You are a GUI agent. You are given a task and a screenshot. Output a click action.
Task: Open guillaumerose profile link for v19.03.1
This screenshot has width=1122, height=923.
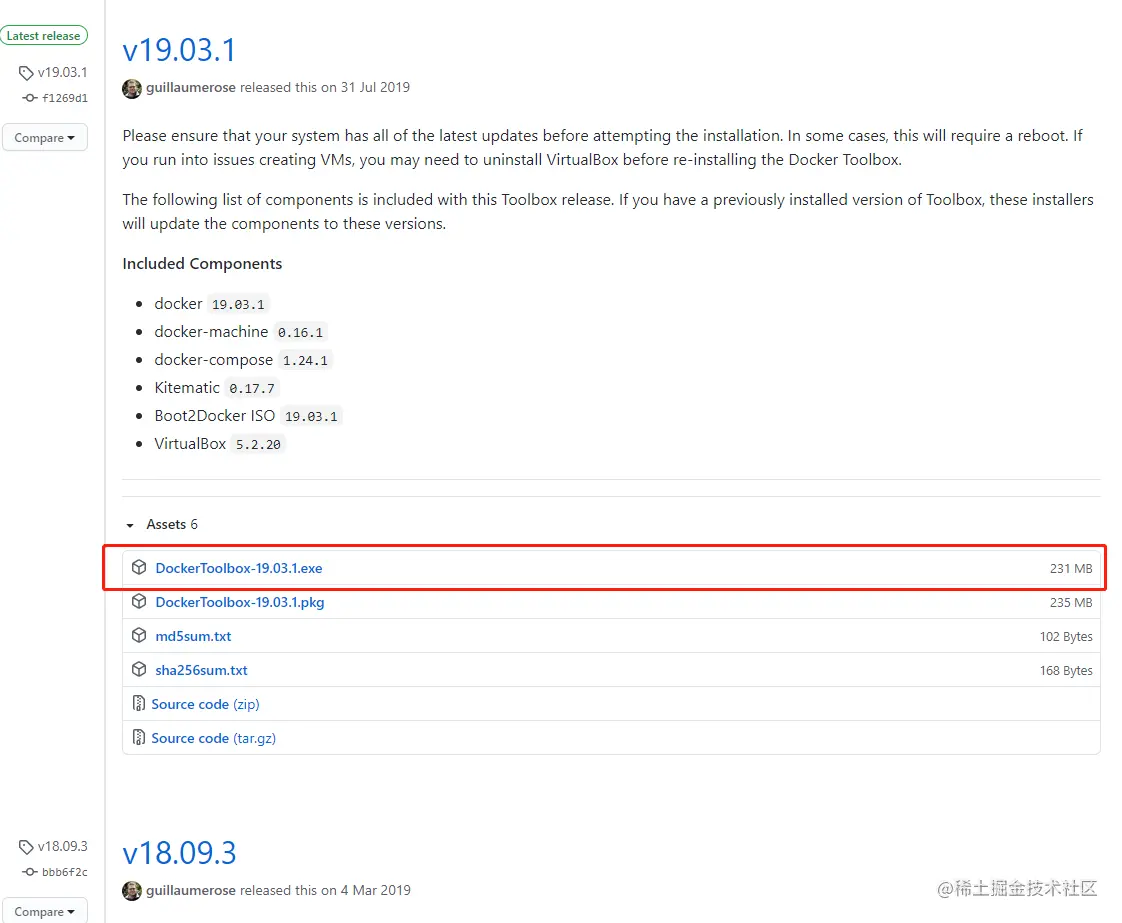point(190,87)
